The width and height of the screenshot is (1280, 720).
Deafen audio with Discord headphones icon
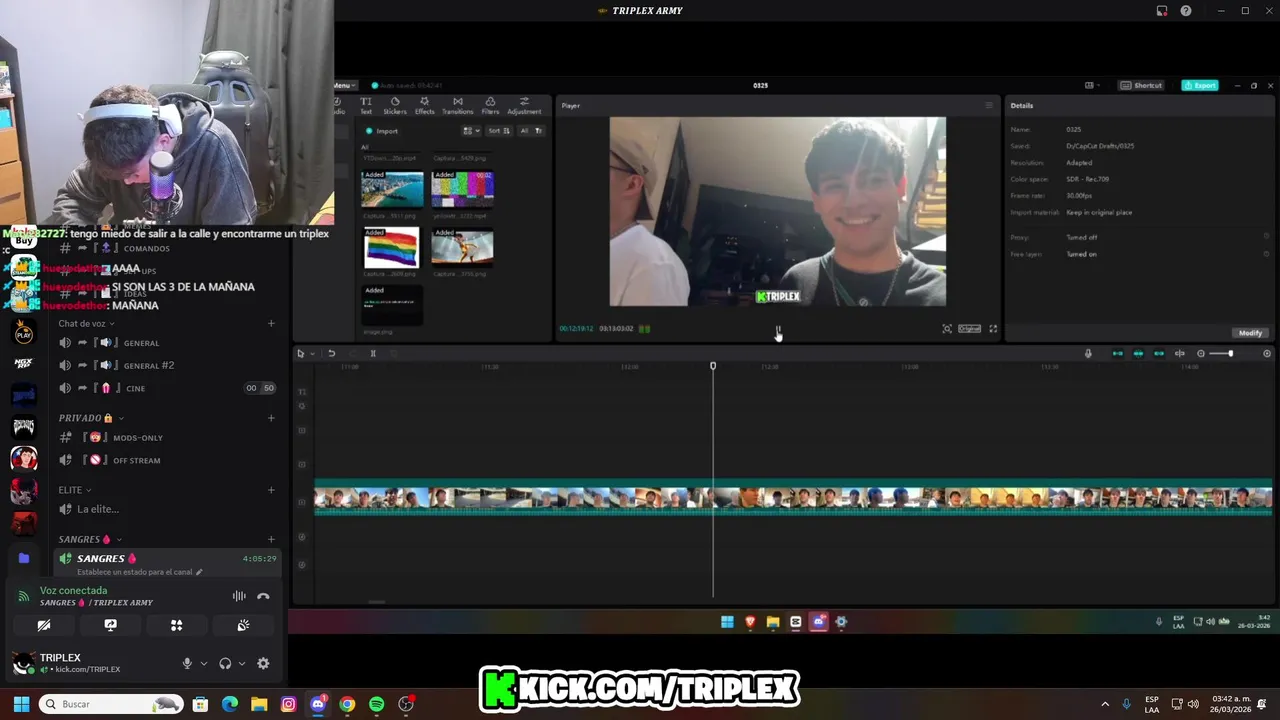[x=225, y=663]
